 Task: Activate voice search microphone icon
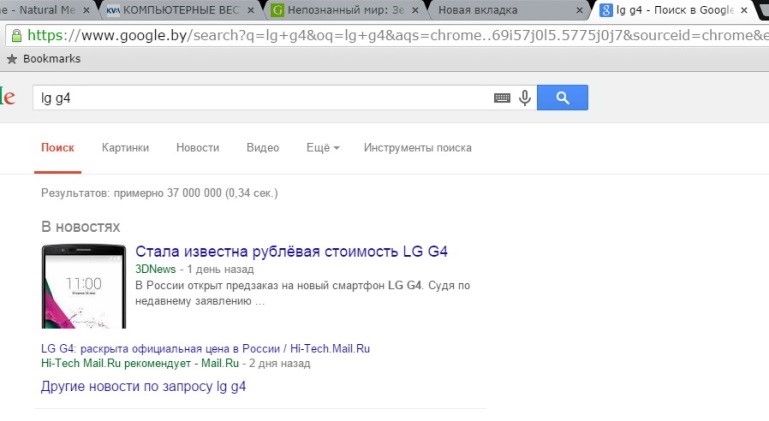click(525, 98)
